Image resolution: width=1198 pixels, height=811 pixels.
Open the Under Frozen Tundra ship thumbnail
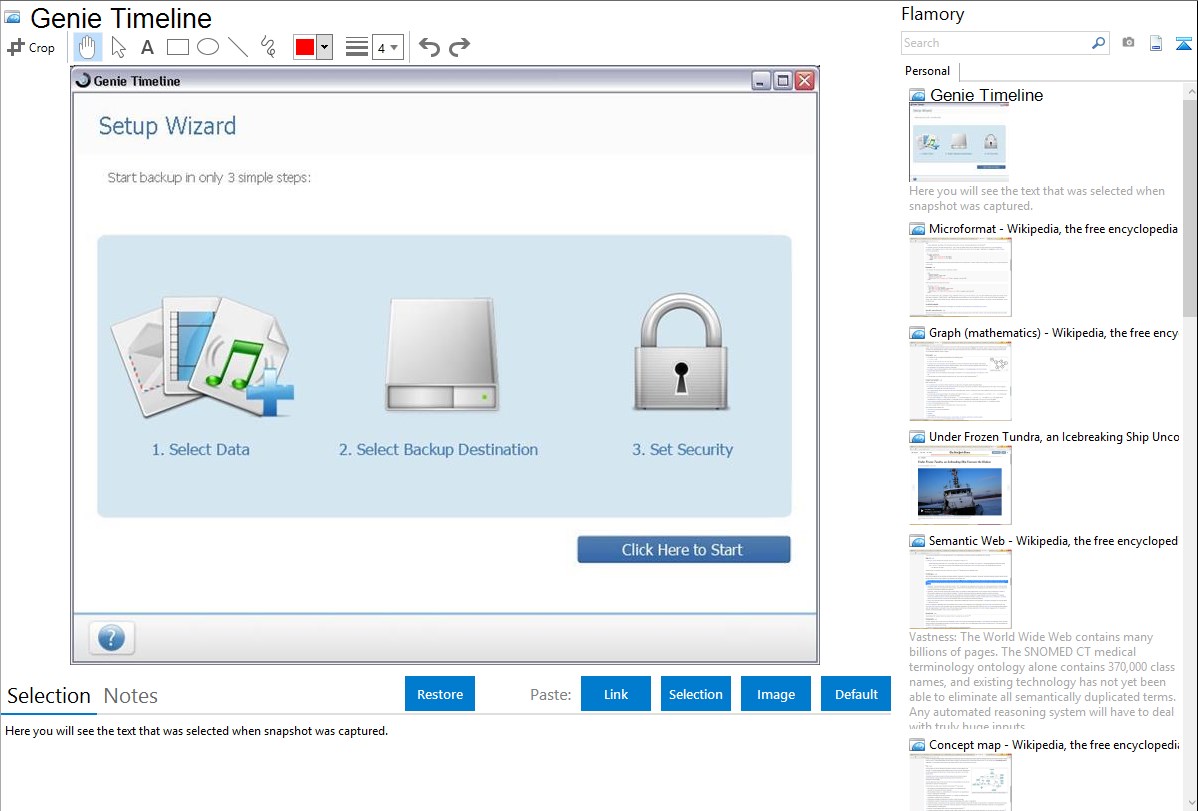(x=960, y=485)
